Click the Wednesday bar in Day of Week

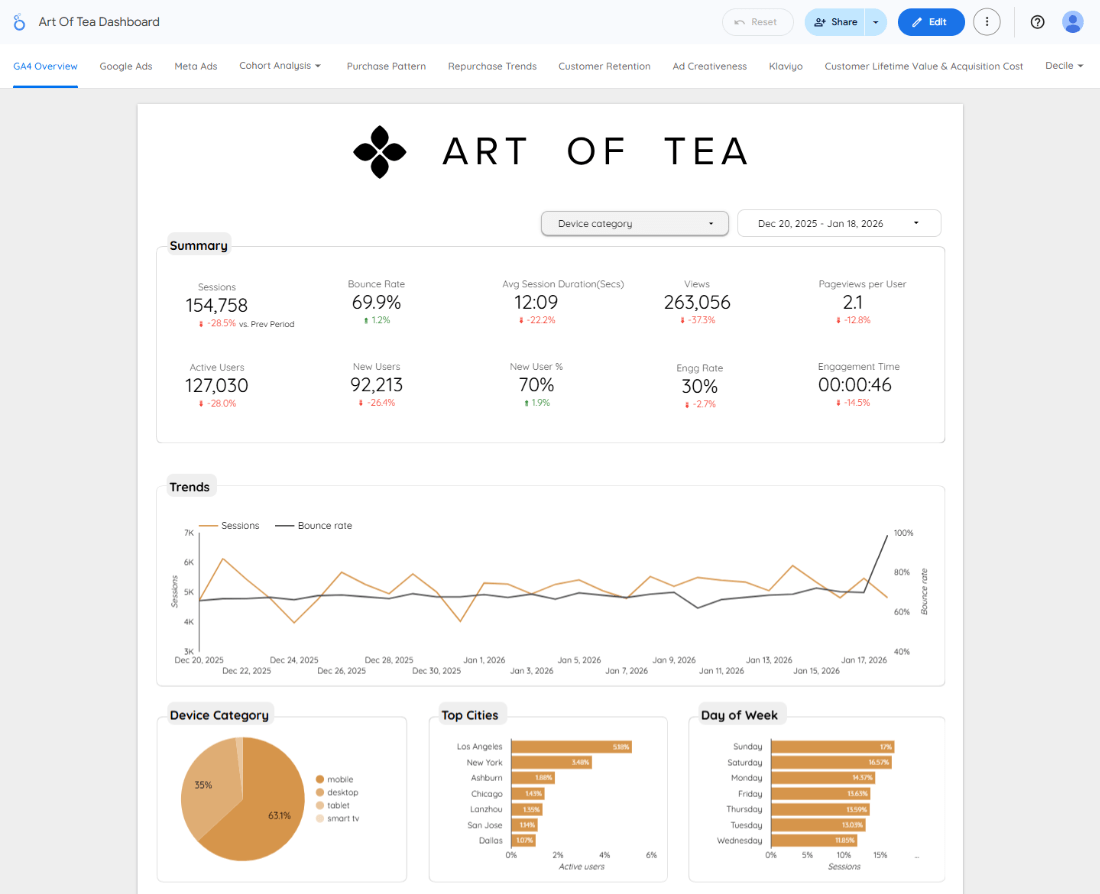(x=814, y=841)
